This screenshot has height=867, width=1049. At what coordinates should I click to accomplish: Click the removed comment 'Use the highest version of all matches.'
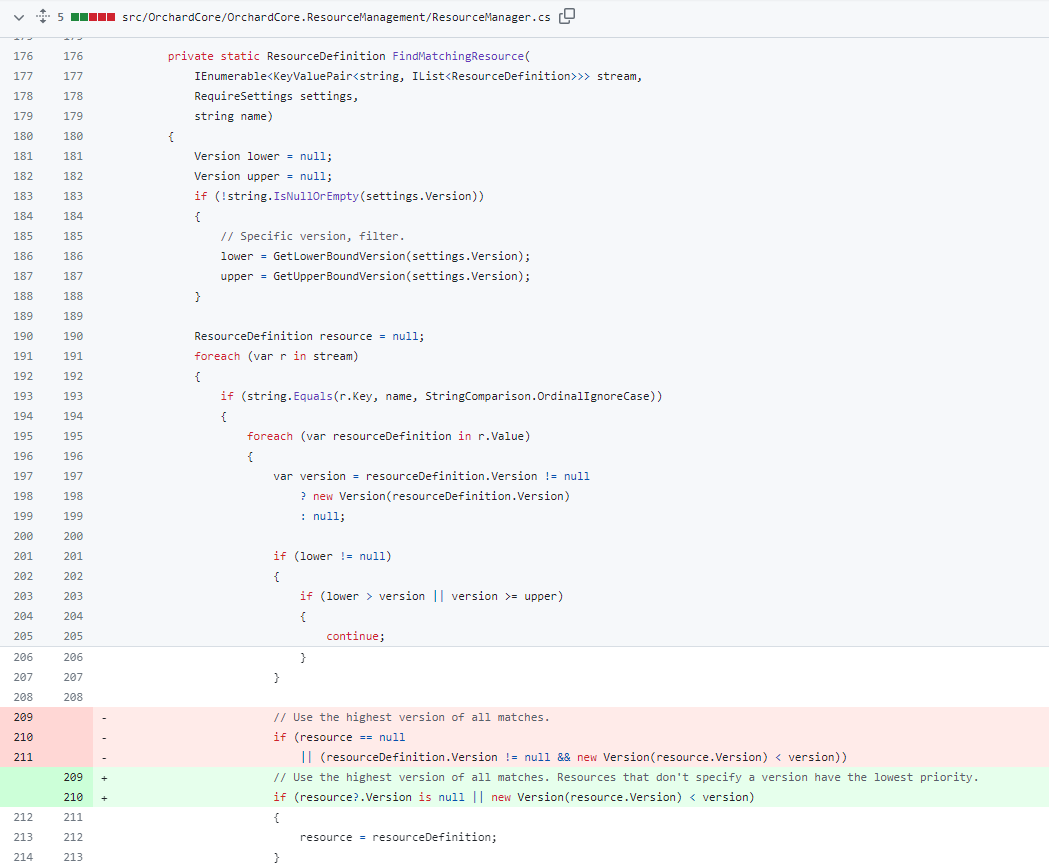click(x=411, y=718)
